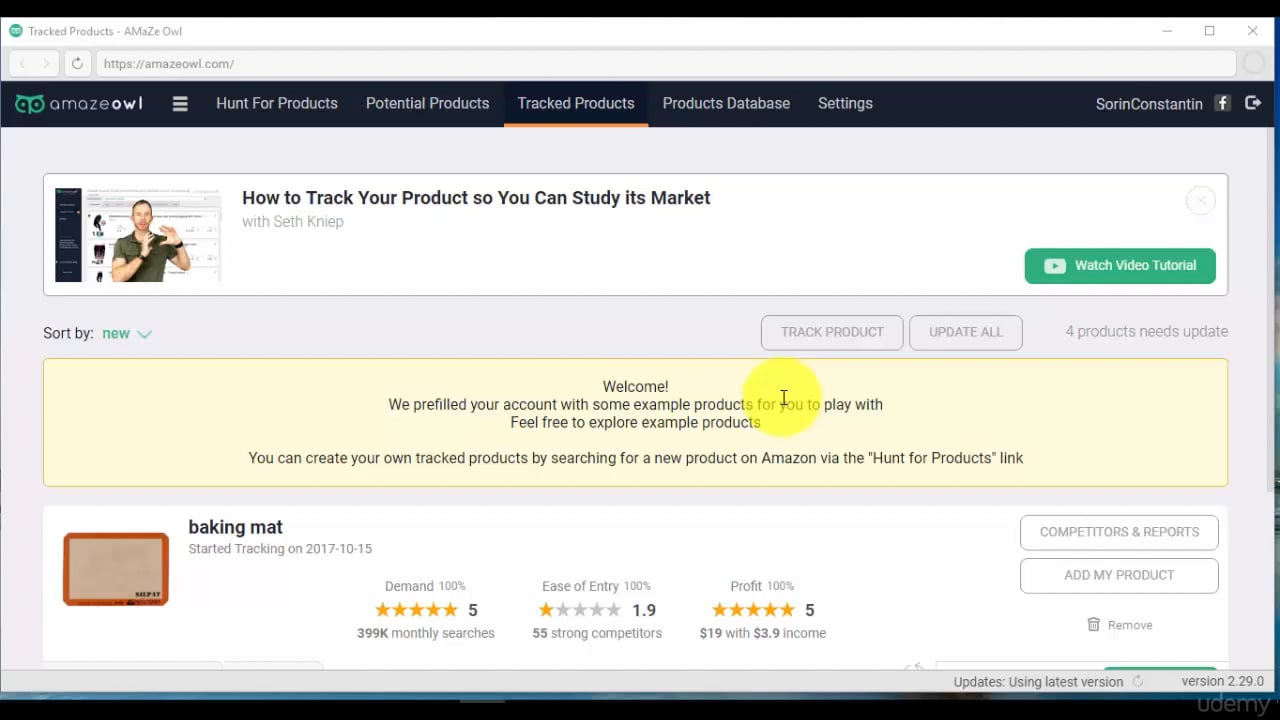The image size is (1280, 720).
Task: Click ADD MY PRODUCT button
Action: (1119, 575)
